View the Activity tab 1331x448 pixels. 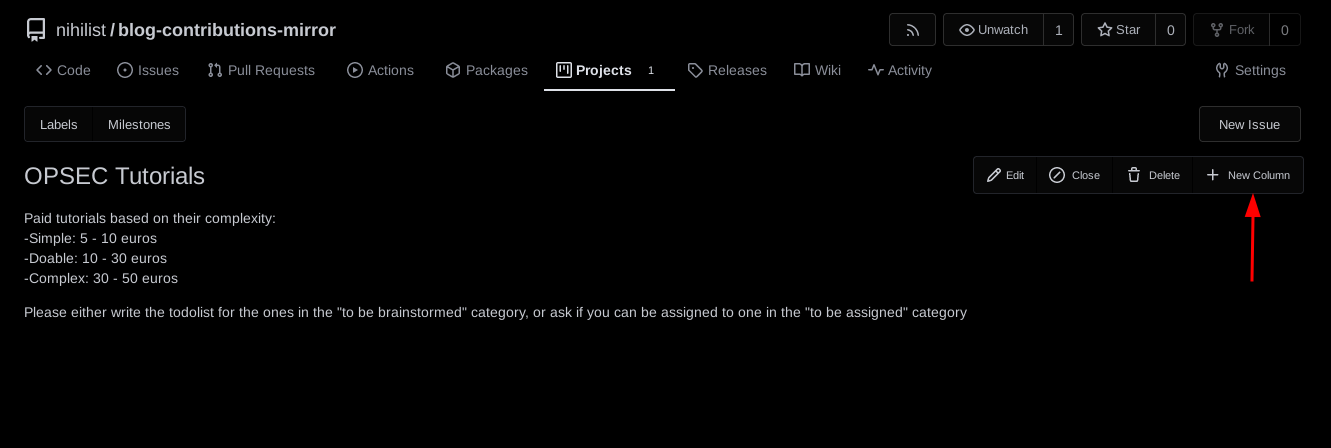(900, 70)
